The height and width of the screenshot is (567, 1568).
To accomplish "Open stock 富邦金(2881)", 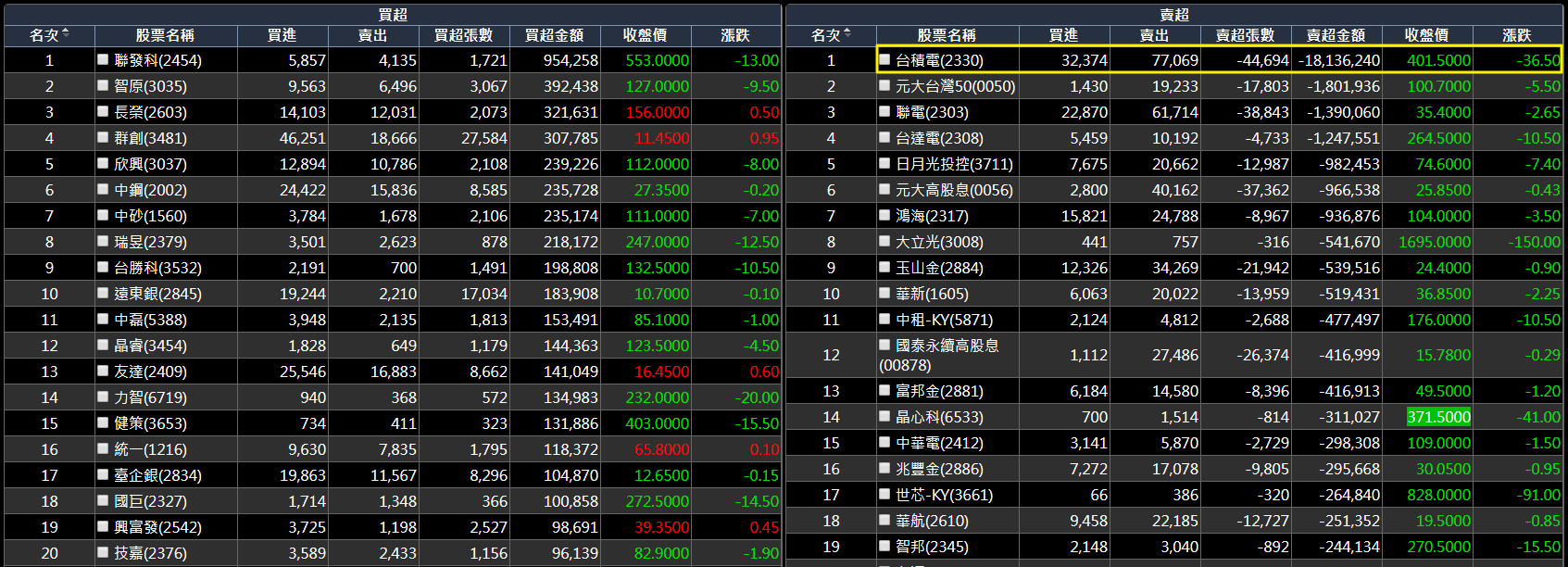I will [x=939, y=391].
